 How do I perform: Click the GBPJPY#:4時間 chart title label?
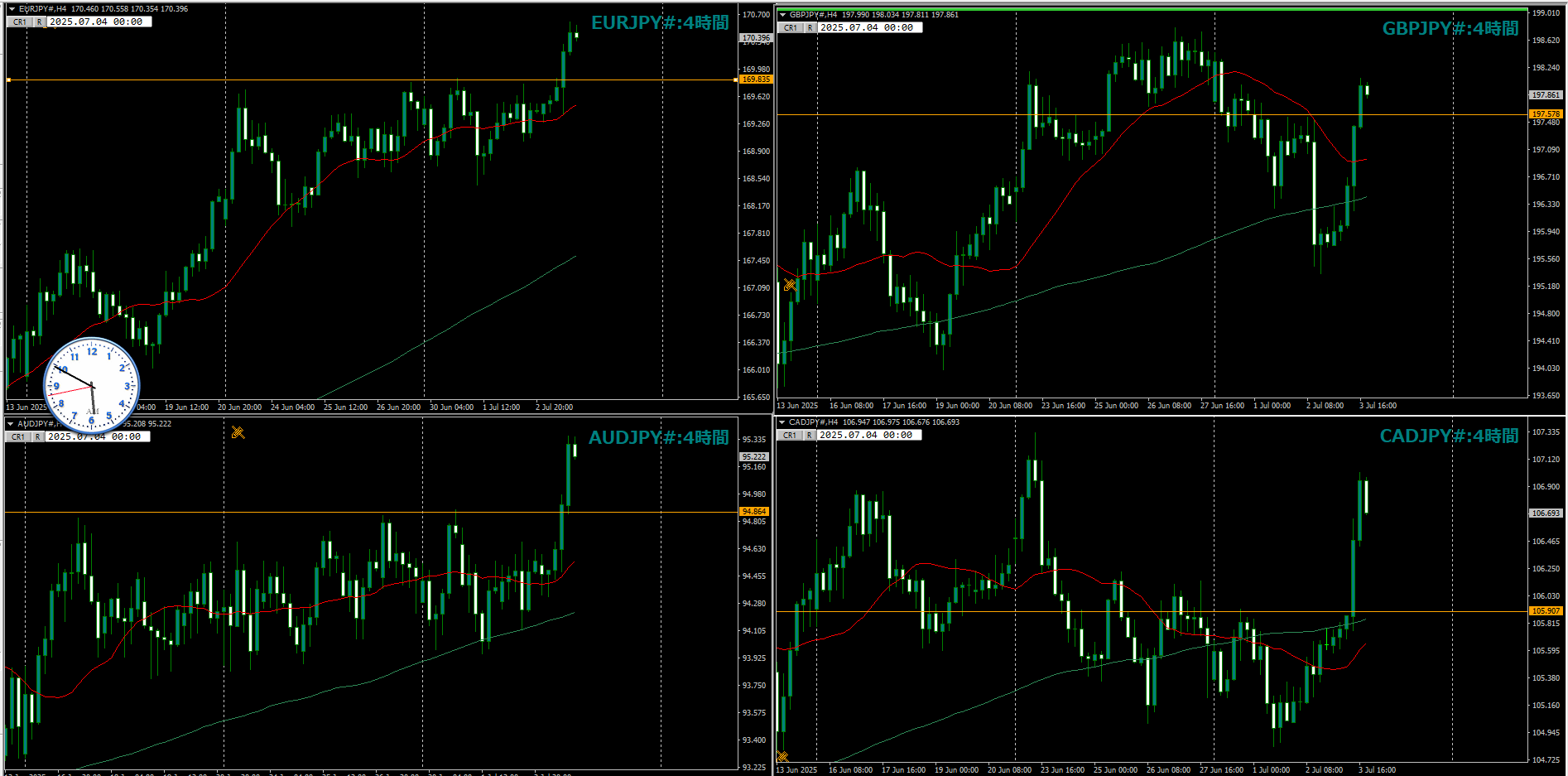point(1450,29)
